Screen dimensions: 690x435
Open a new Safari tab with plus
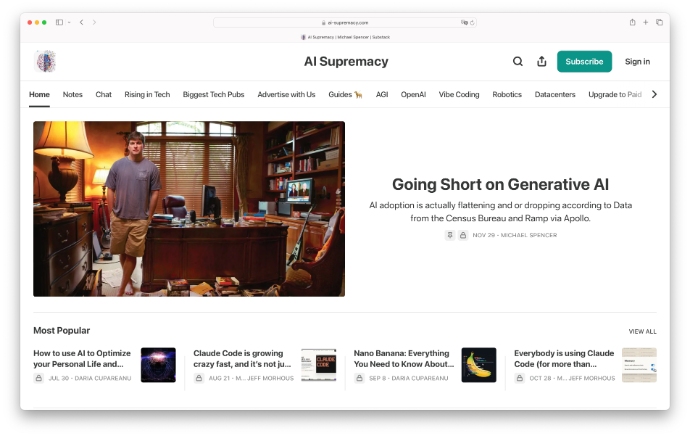point(646,22)
